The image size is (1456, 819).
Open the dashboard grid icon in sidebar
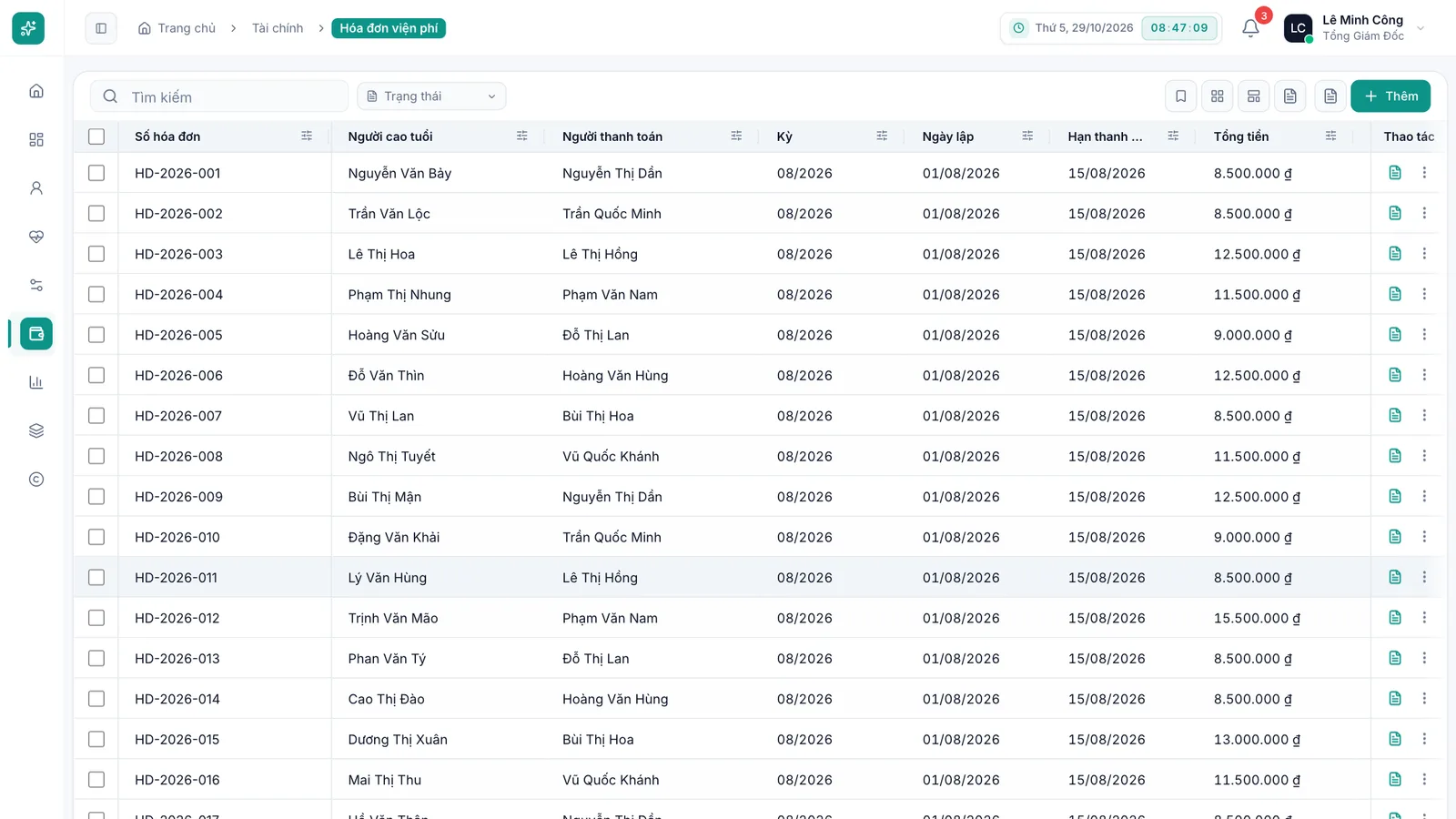pos(36,139)
